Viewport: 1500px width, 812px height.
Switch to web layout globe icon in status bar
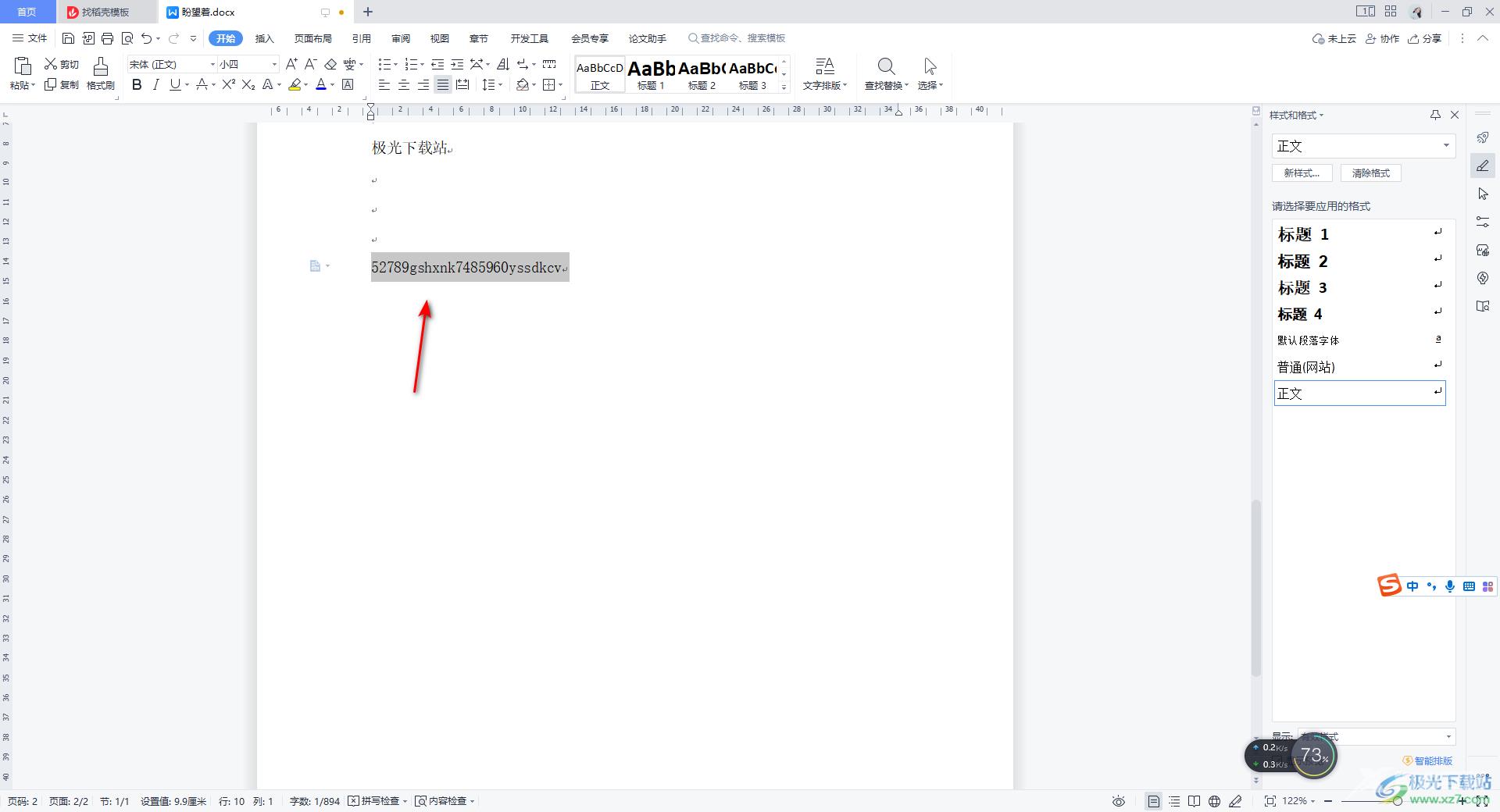[x=1214, y=801]
